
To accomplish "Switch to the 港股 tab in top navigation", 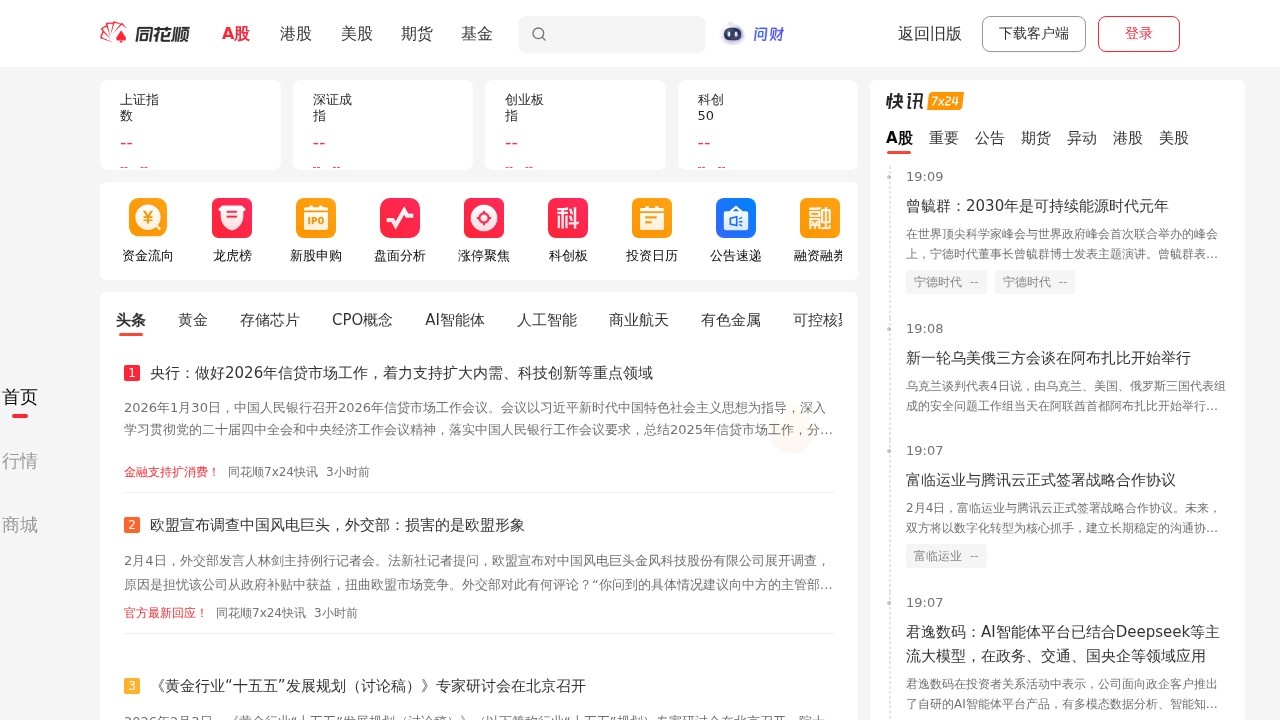I will tap(295, 33).
